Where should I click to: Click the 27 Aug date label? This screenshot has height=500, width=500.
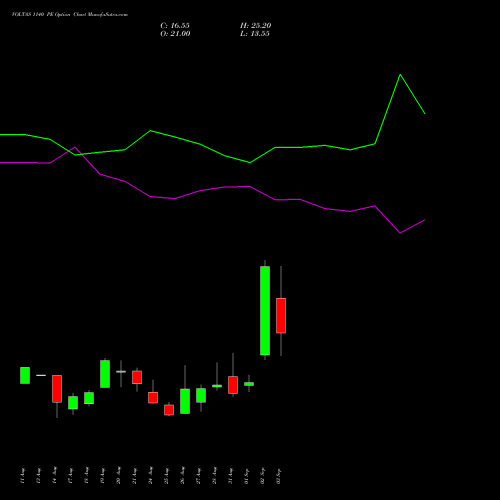[199, 476]
